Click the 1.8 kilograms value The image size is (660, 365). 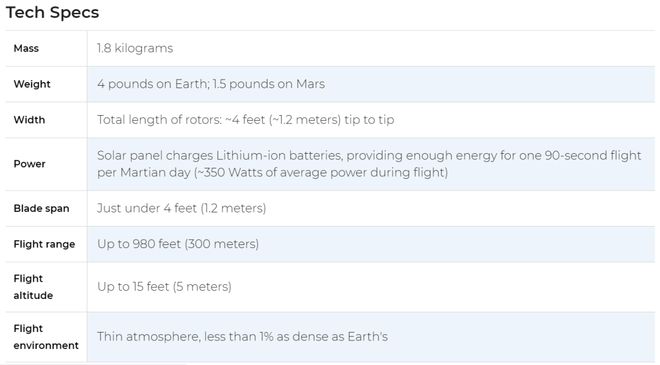tap(135, 48)
